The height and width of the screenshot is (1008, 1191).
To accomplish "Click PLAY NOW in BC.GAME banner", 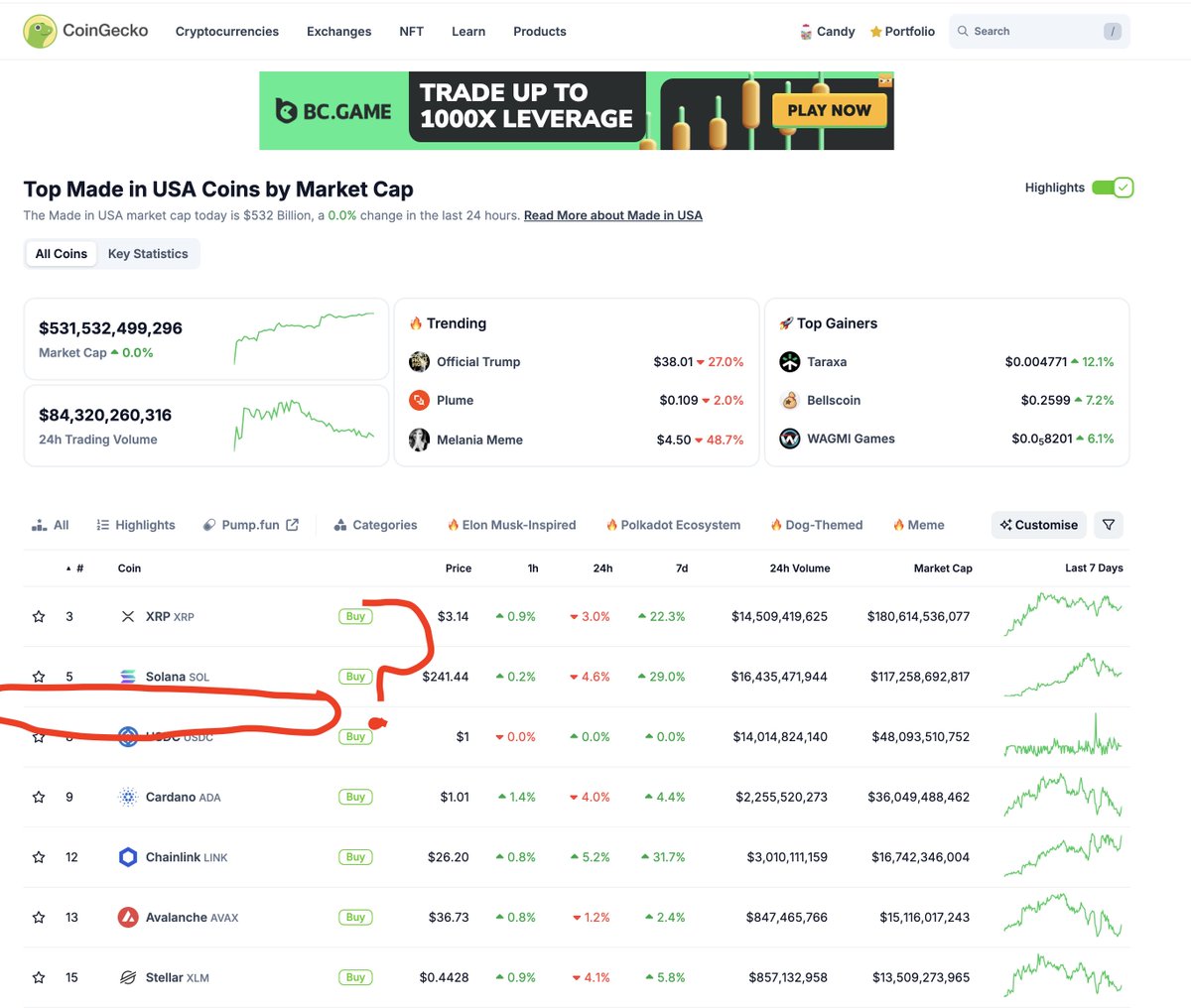I will (829, 110).
